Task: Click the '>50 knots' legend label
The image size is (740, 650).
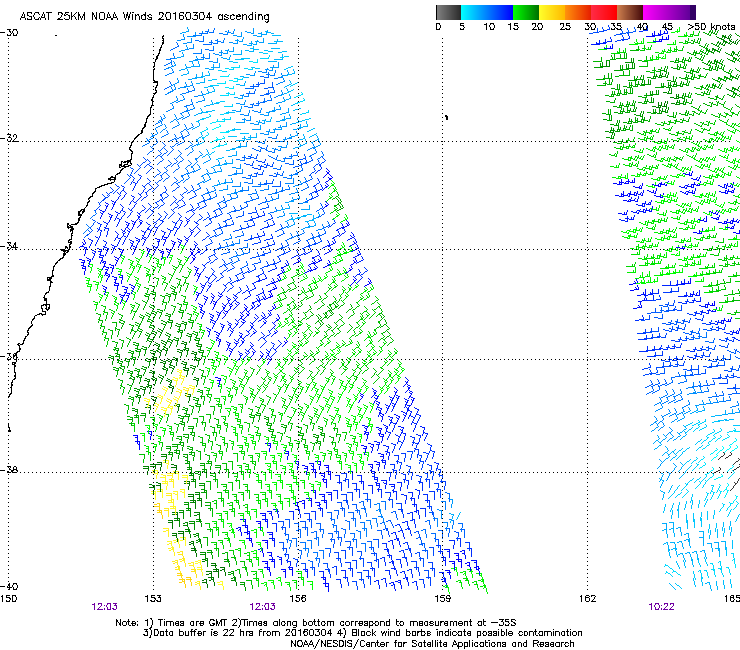Action: (x=711, y=27)
